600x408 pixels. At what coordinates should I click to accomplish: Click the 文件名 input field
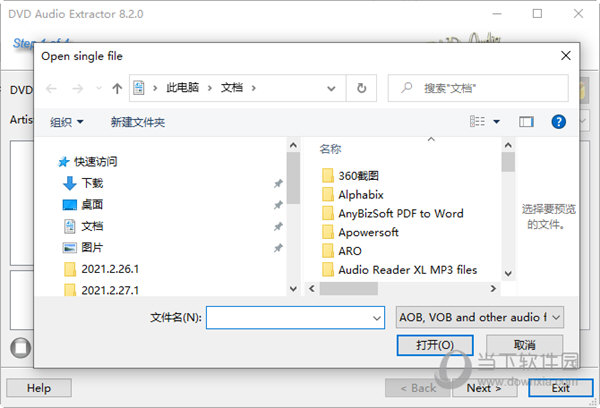(295, 318)
